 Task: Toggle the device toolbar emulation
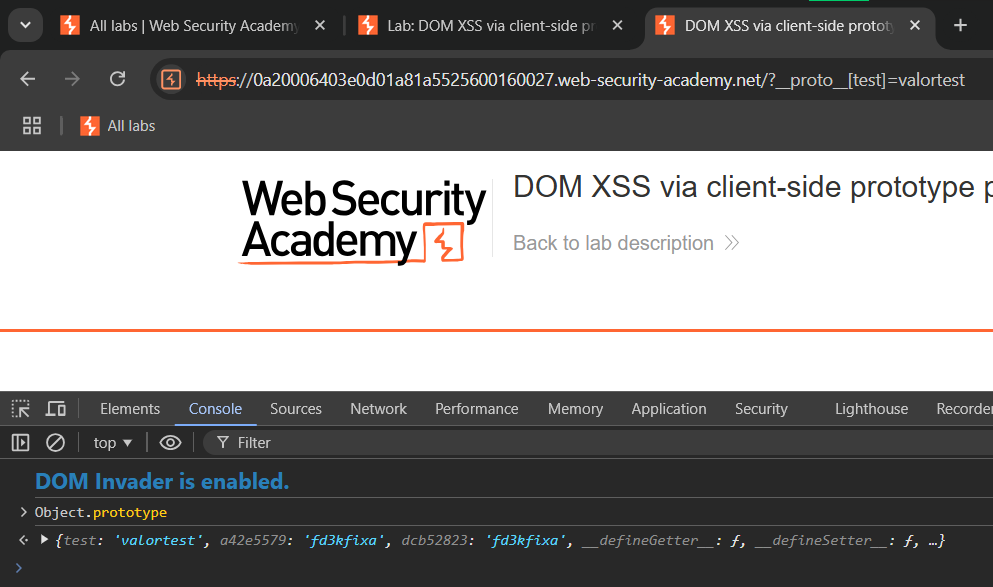coord(56,409)
